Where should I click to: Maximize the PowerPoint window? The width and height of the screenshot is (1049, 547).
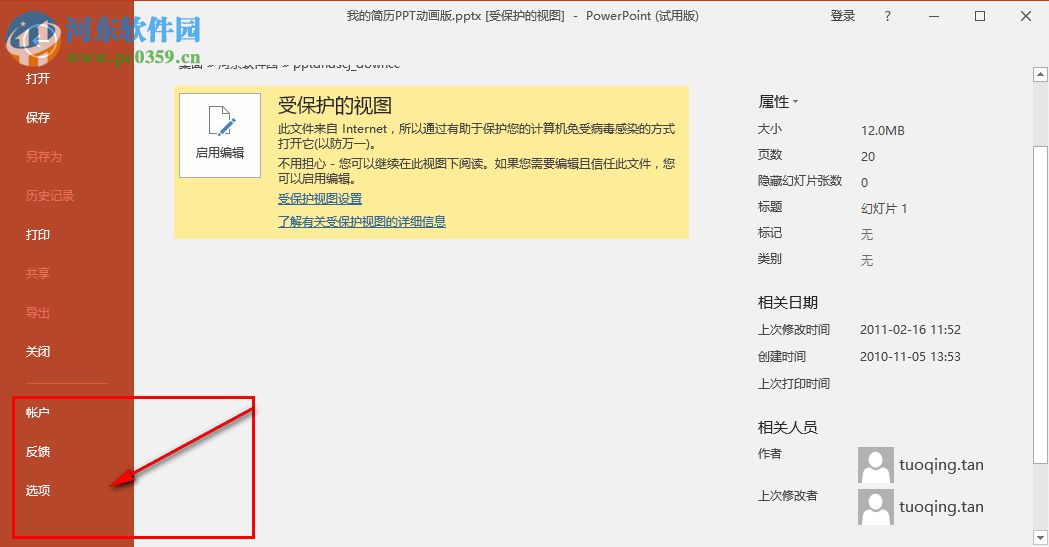(979, 16)
